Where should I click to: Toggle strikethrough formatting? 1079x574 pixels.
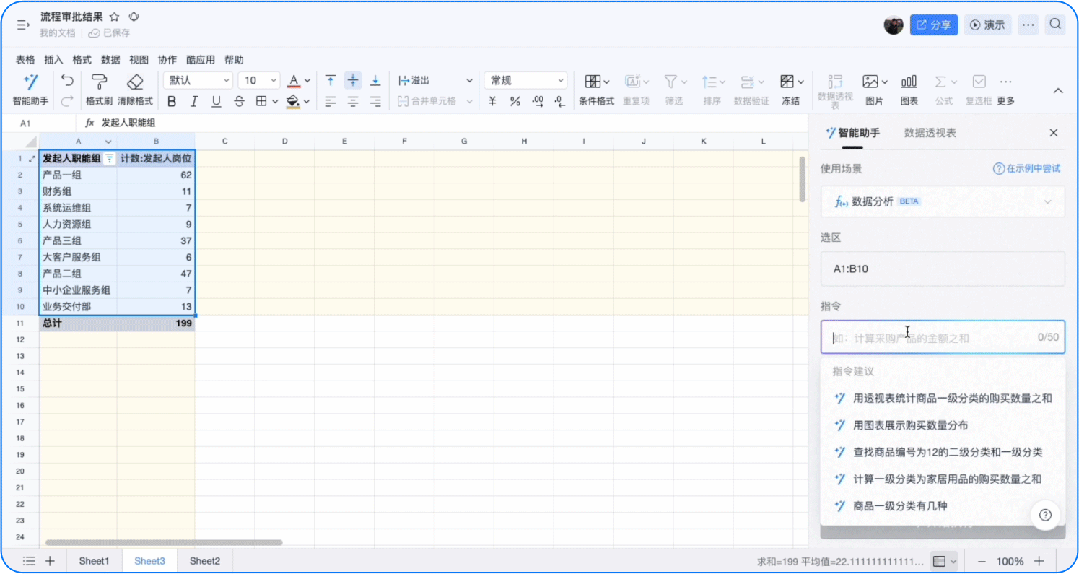(239, 101)
